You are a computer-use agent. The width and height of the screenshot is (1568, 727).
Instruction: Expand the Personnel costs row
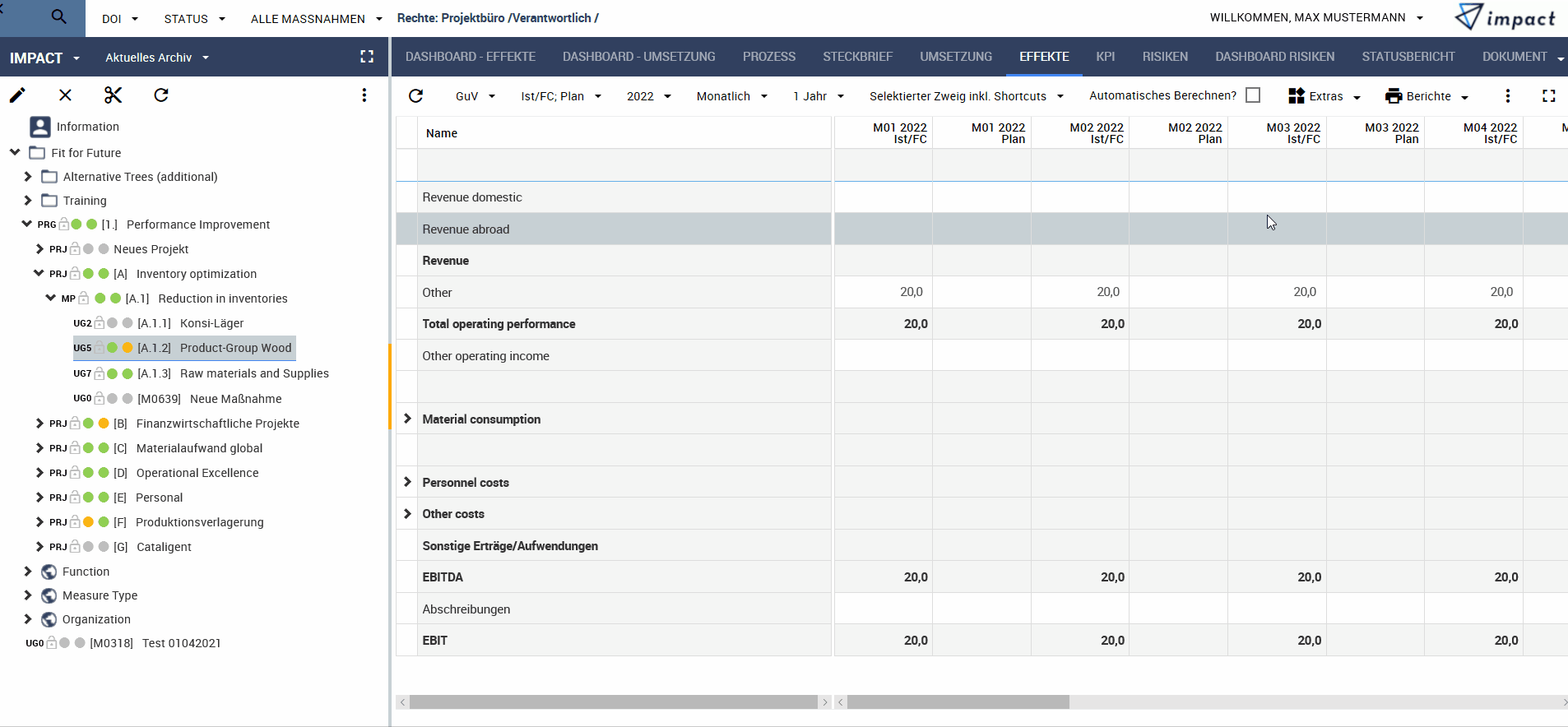[x=407, y=482]
